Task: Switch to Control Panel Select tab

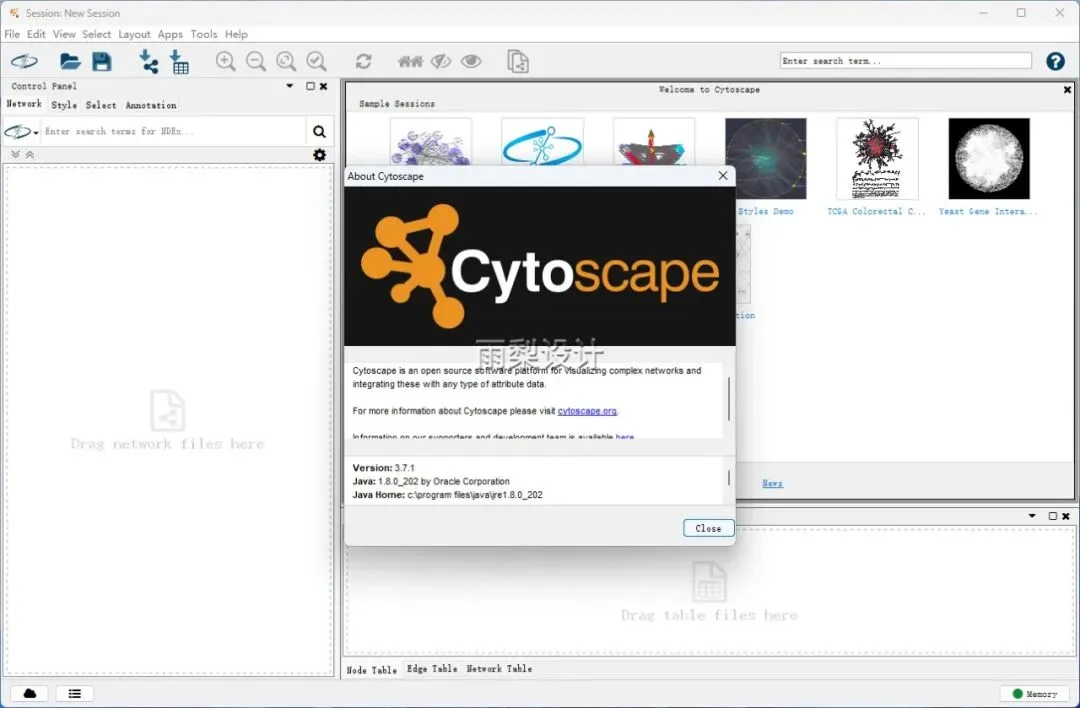Action: (x=101, y=105)
